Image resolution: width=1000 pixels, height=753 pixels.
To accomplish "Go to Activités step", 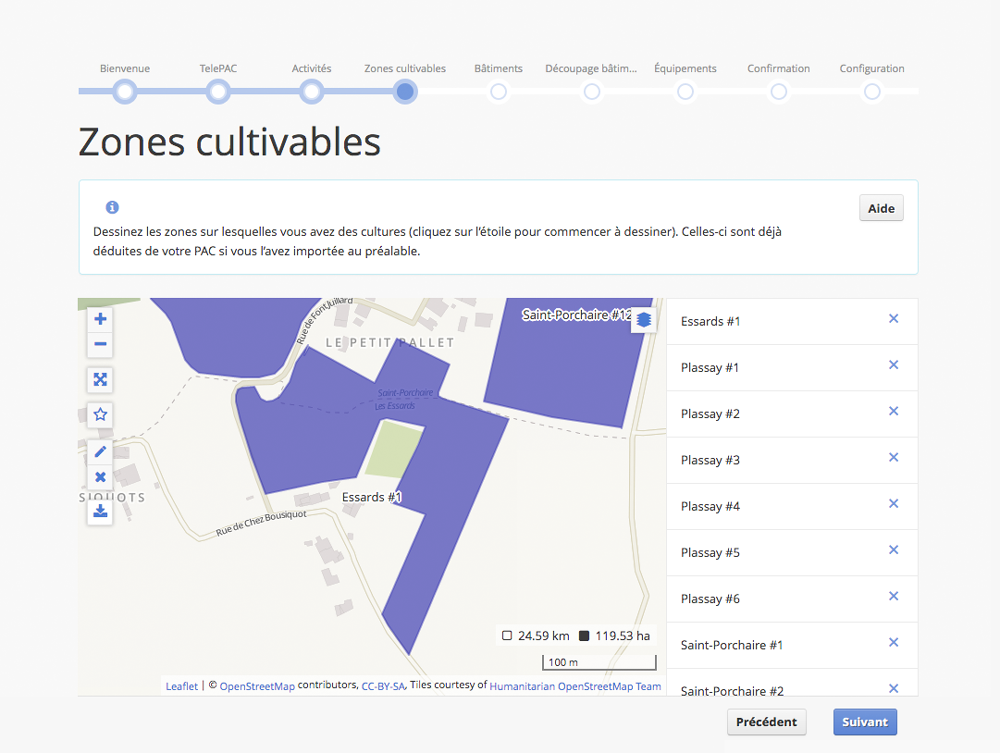I will (311, 92).
